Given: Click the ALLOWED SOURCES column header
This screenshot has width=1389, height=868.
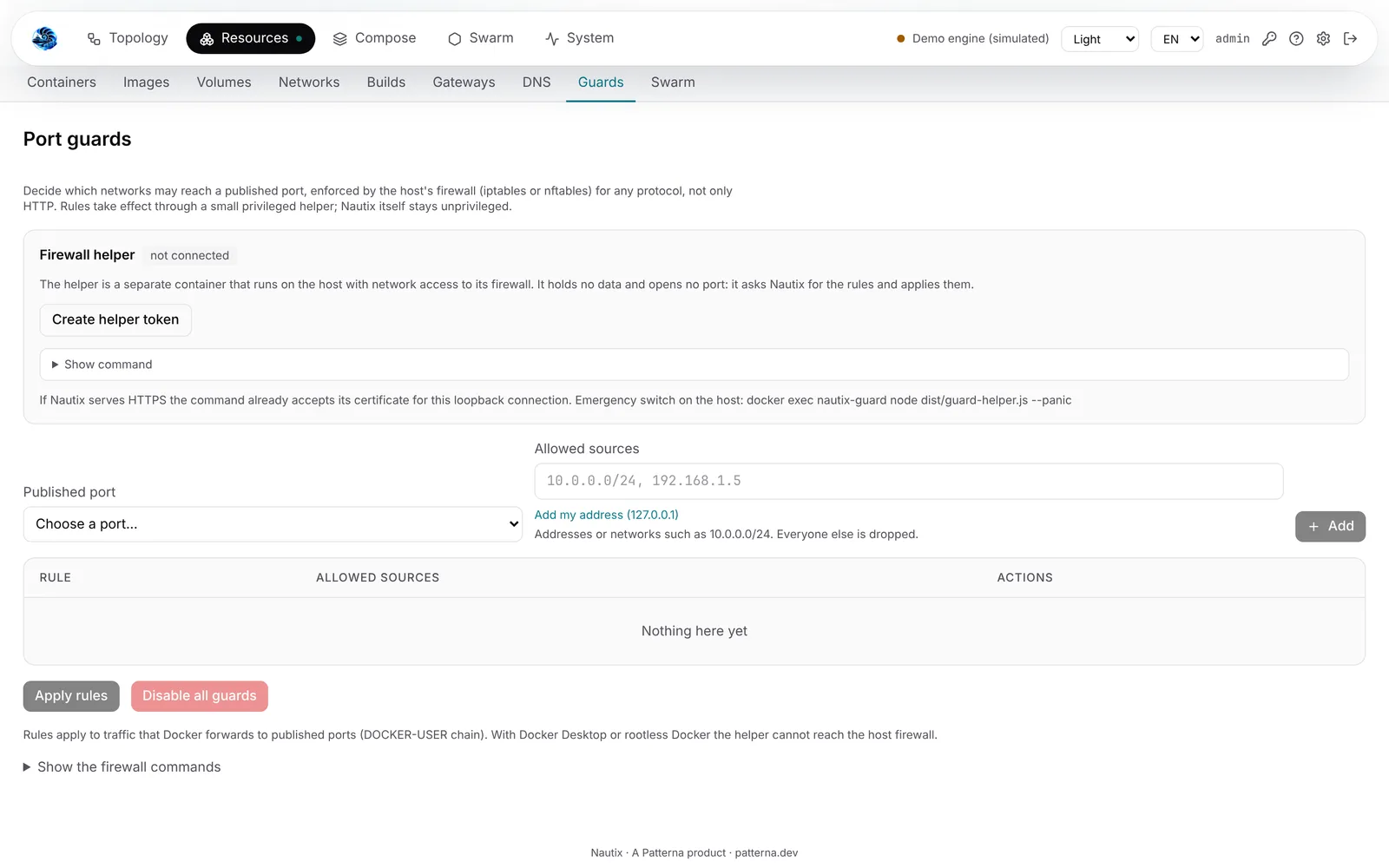Looking at the screenshot, I should tap(378, 577).
